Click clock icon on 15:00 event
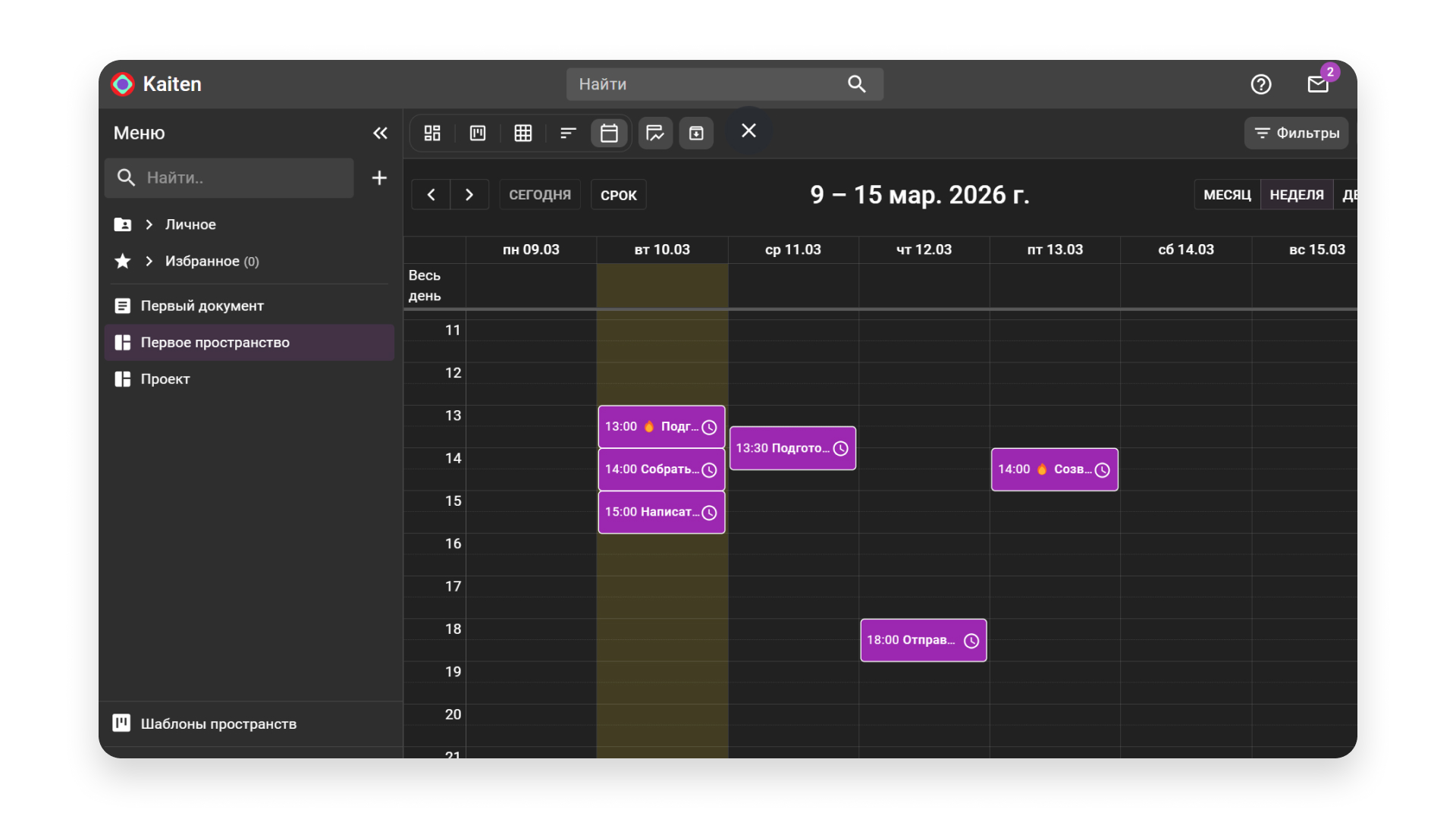Image resolution: width=1456 pixels, height=819 pixels. [x=709, y=513]
